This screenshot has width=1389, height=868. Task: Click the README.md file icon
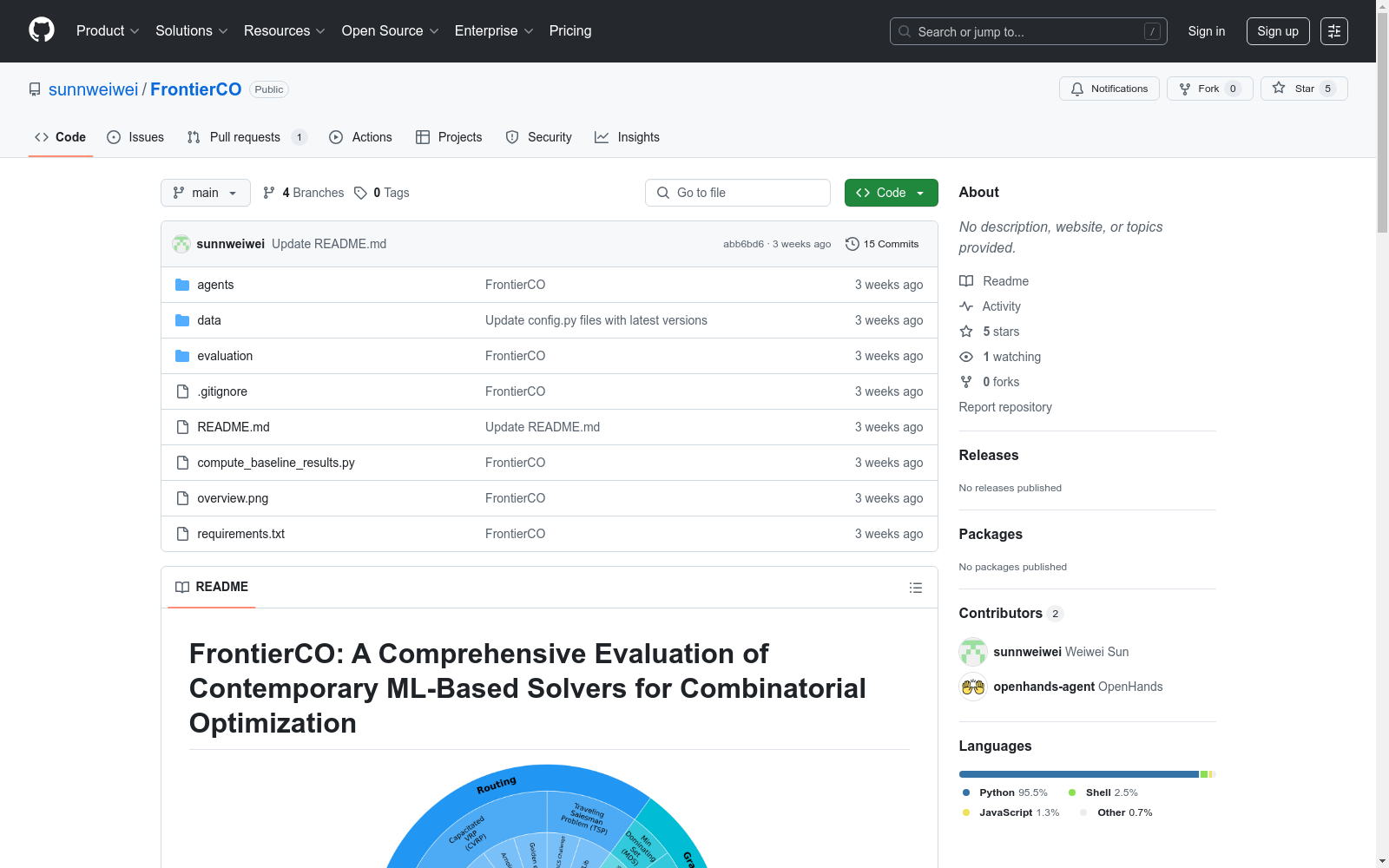click(x=182, y=427)
